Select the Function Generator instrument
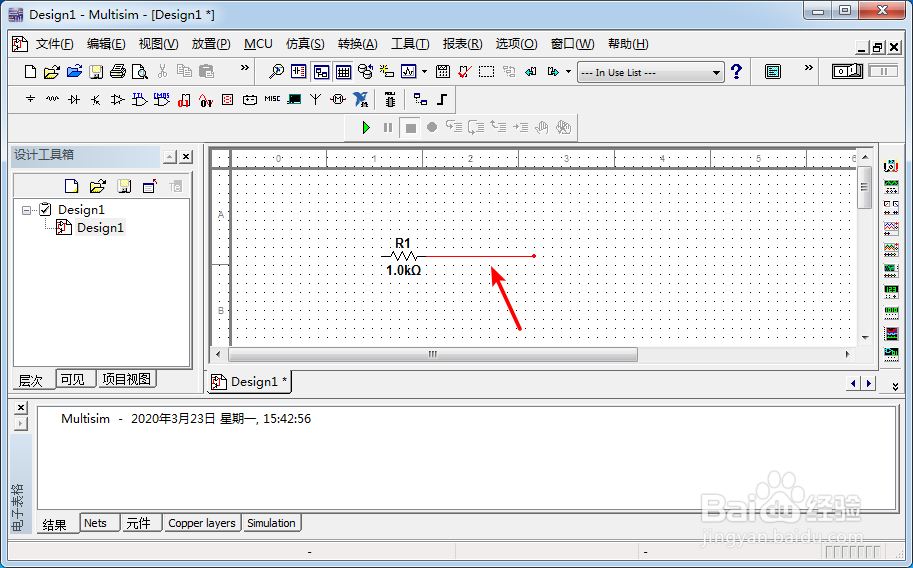Viewport: 913px width, 568px height. point(891,186)
